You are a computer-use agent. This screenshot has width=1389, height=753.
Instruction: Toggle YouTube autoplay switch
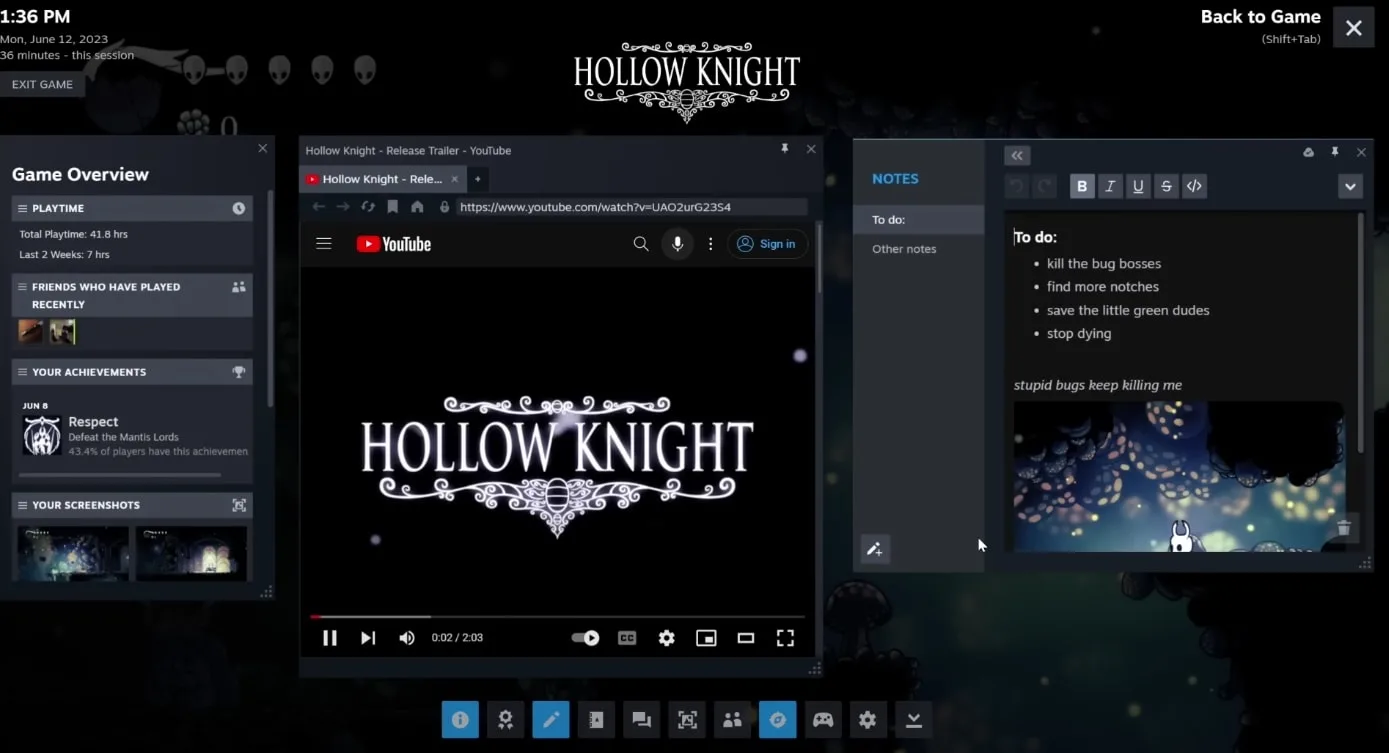(x=585, y=638)
